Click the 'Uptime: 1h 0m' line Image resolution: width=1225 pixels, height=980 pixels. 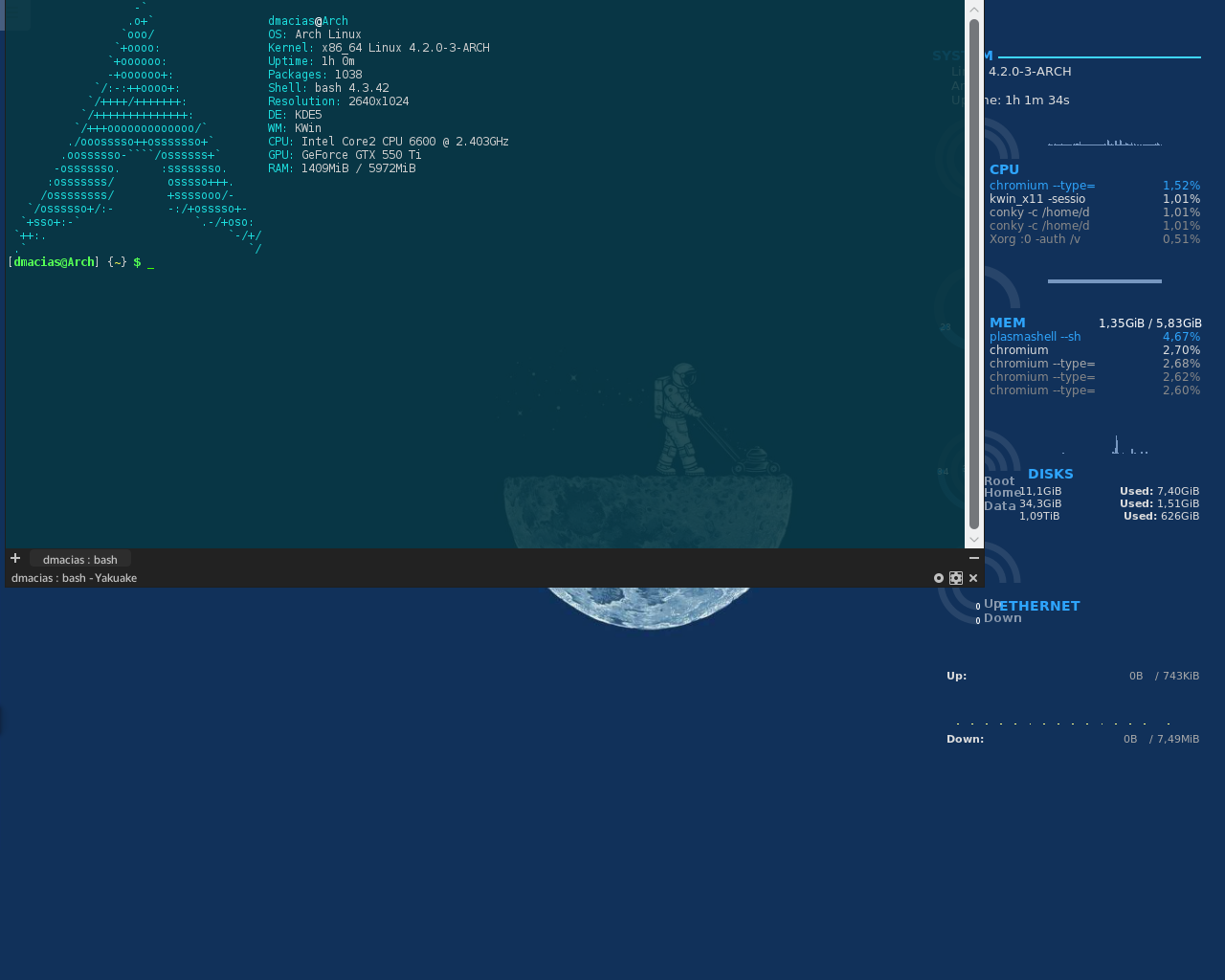(311, 61)
